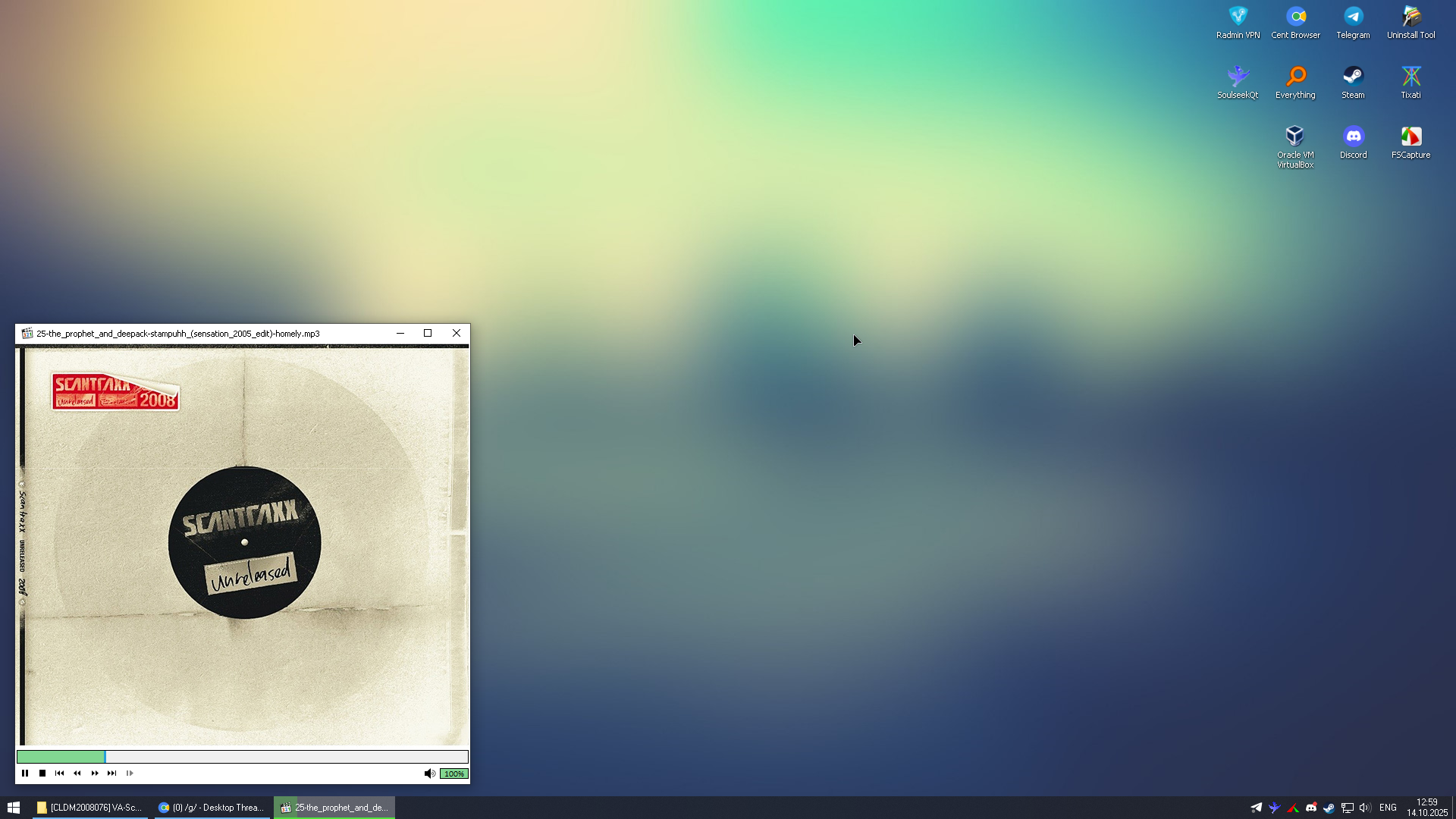Click the 100% volume indicator

453,773
